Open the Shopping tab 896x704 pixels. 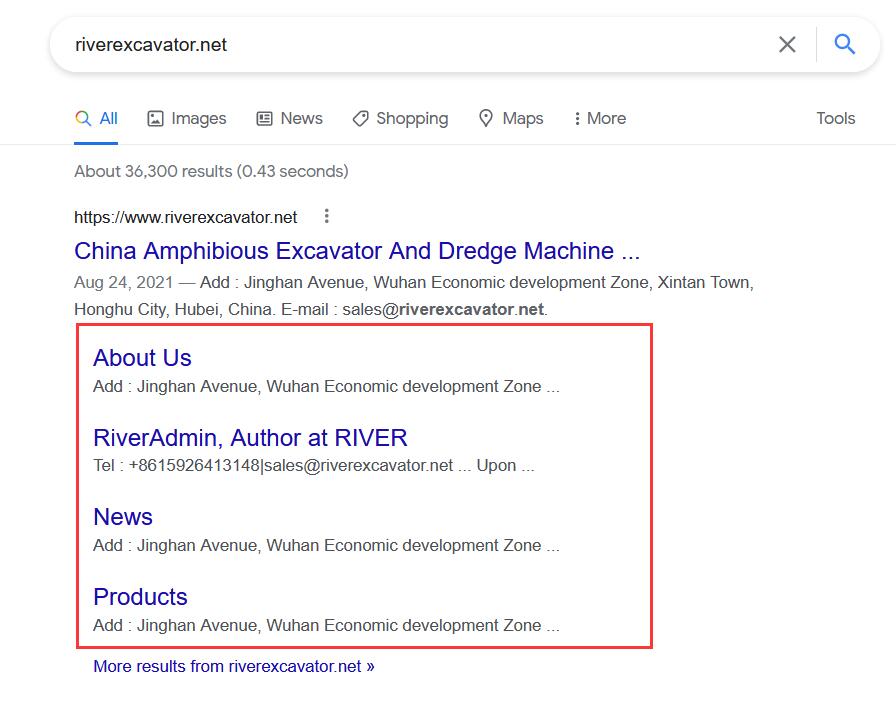click(x=400, y=118)
